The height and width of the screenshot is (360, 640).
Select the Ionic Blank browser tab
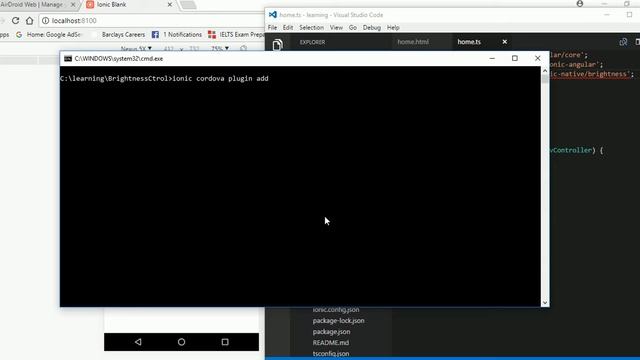[127, 4]
